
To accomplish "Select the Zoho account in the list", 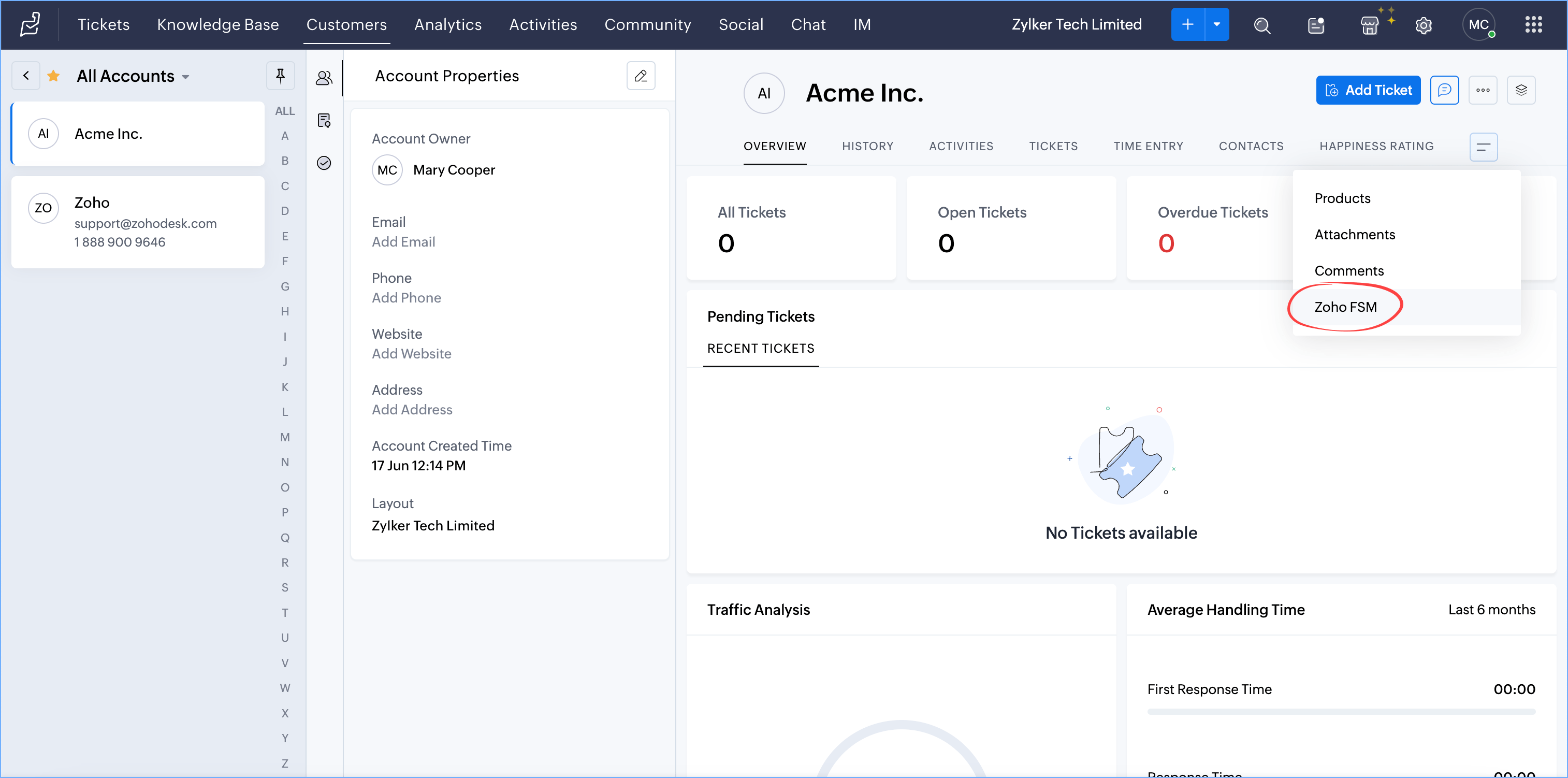I will (138, 222).
